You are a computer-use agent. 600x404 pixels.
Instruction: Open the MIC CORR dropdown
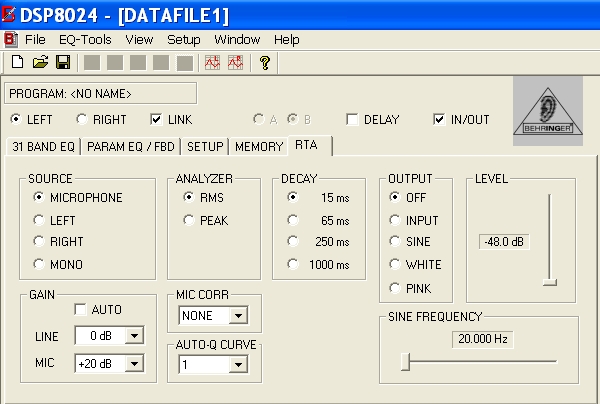pyautogui.click(x=238, y=316)
